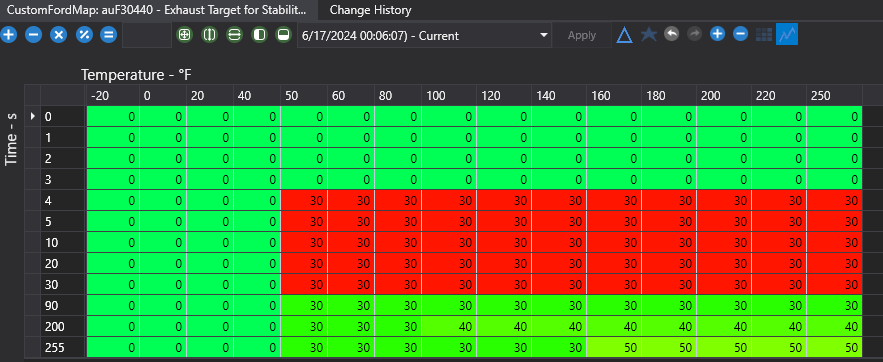Click Time row header 255
Viewport: 883px width, 362px height.
[x=63, y=348]
